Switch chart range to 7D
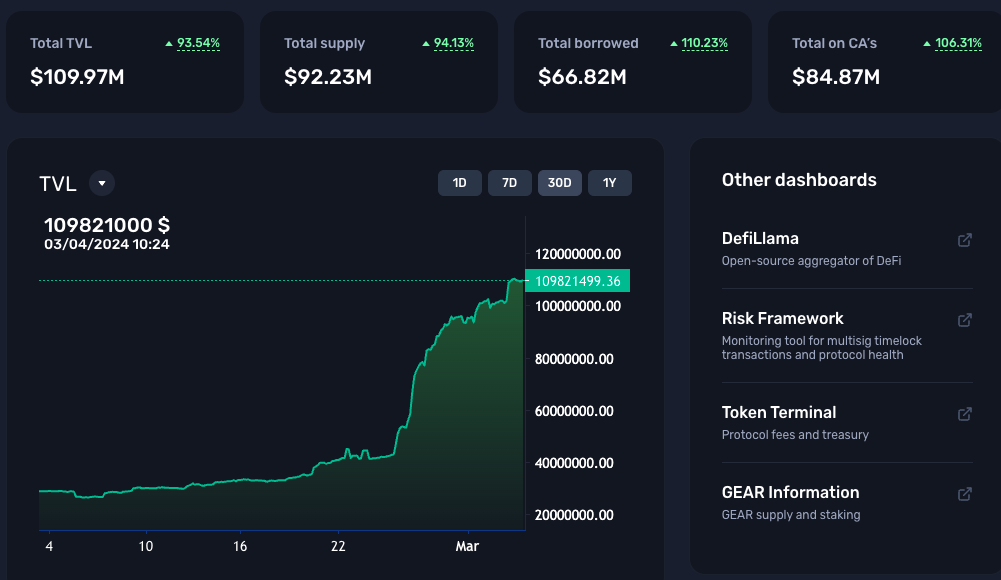This screenshot has width=1001, height=580. pos(510,183)
